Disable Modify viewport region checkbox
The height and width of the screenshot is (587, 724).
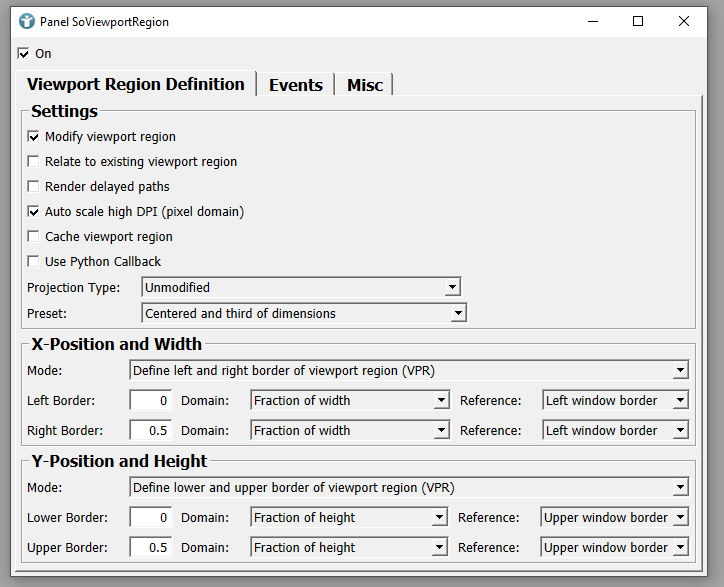pos(34,137)
